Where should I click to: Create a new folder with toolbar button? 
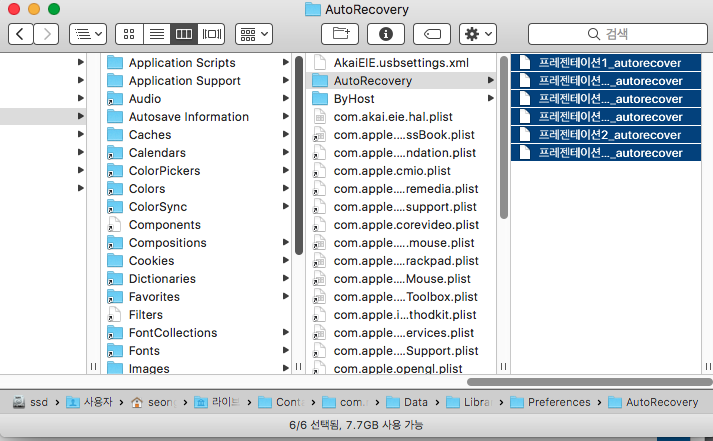click(340, 34)
